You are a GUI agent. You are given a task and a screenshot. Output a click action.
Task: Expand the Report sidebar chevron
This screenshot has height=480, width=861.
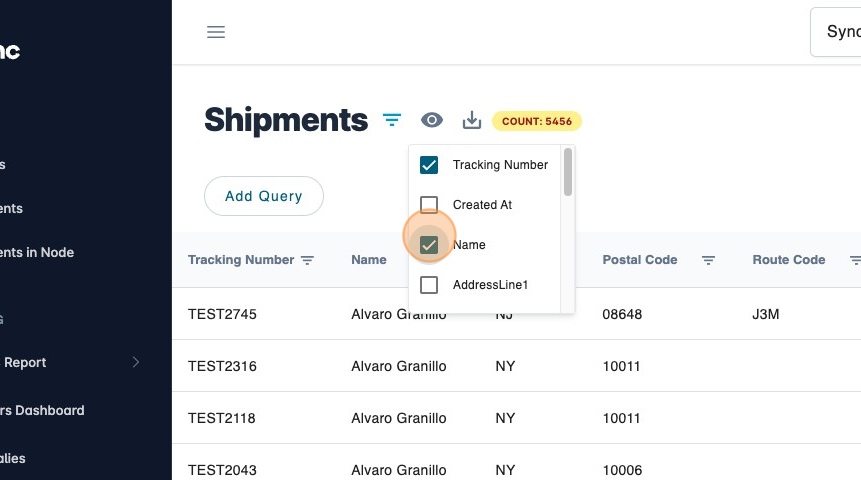[136, 362]
